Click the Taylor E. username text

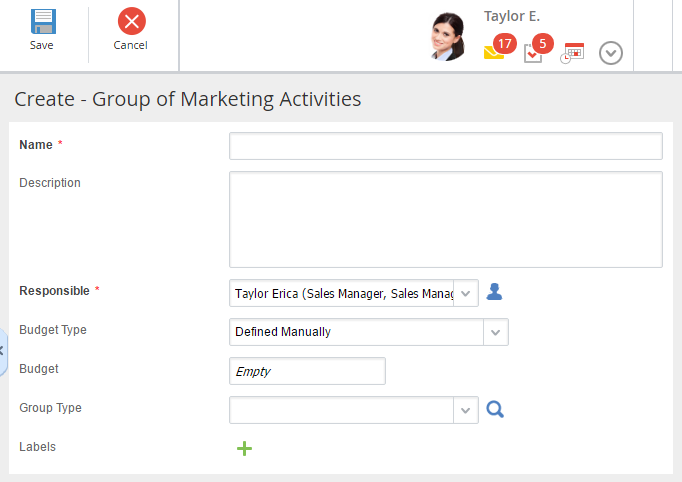tap(512, 16)
